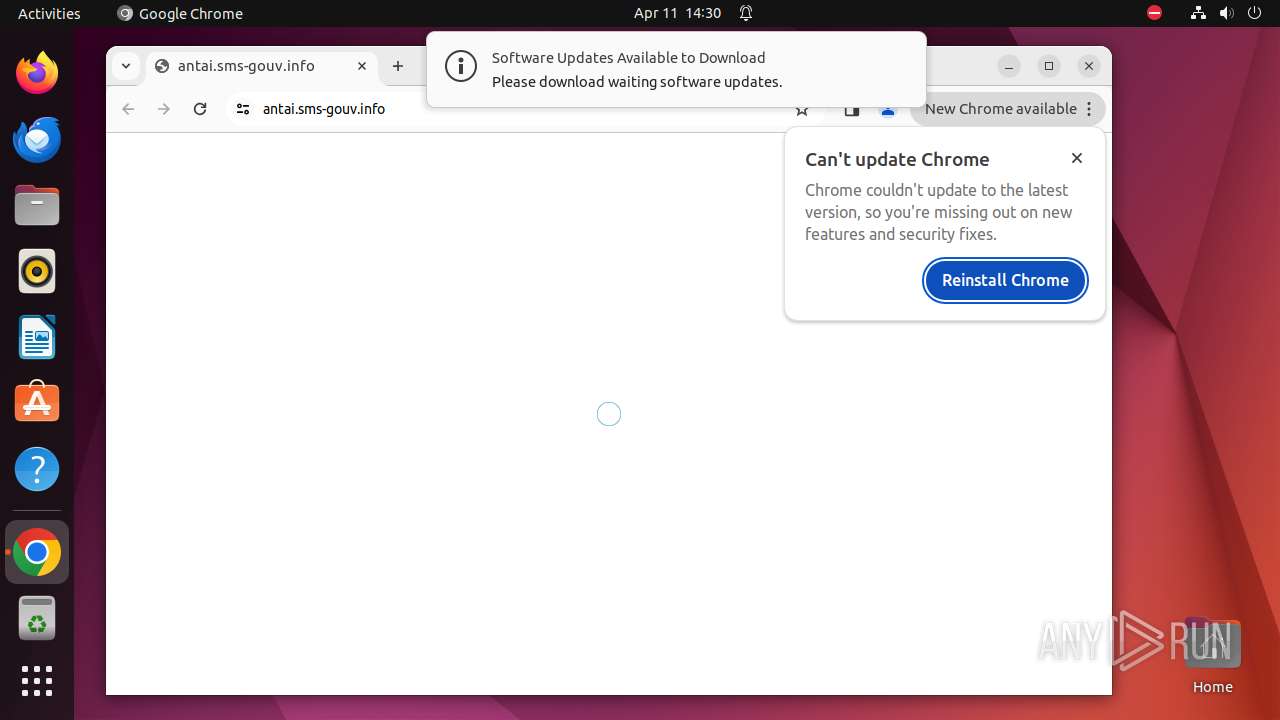Open New Chrome available menu
The image size is (1280, 720).
click(1008, 109)
